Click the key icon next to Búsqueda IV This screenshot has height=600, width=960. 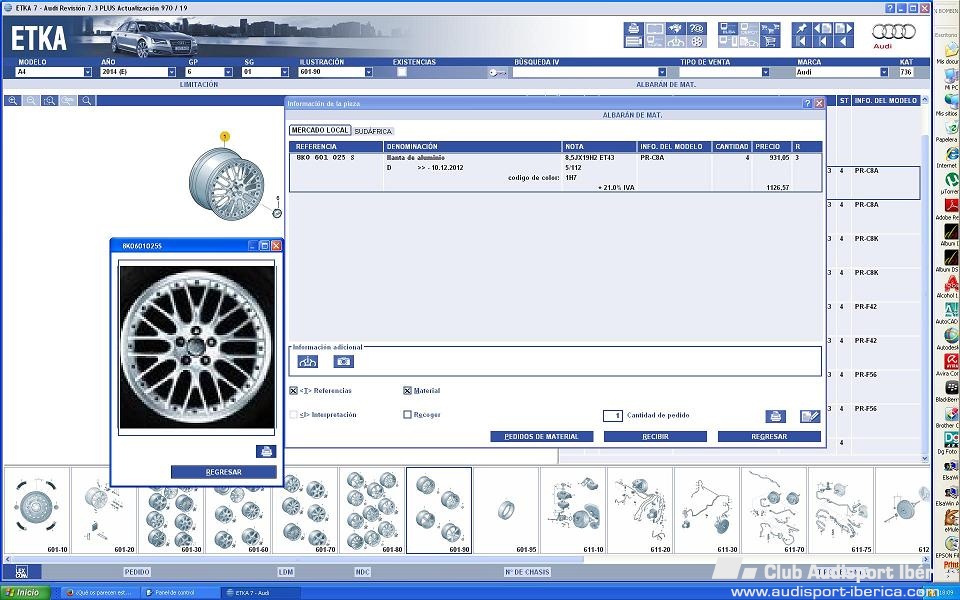click(x=498, y=73)
